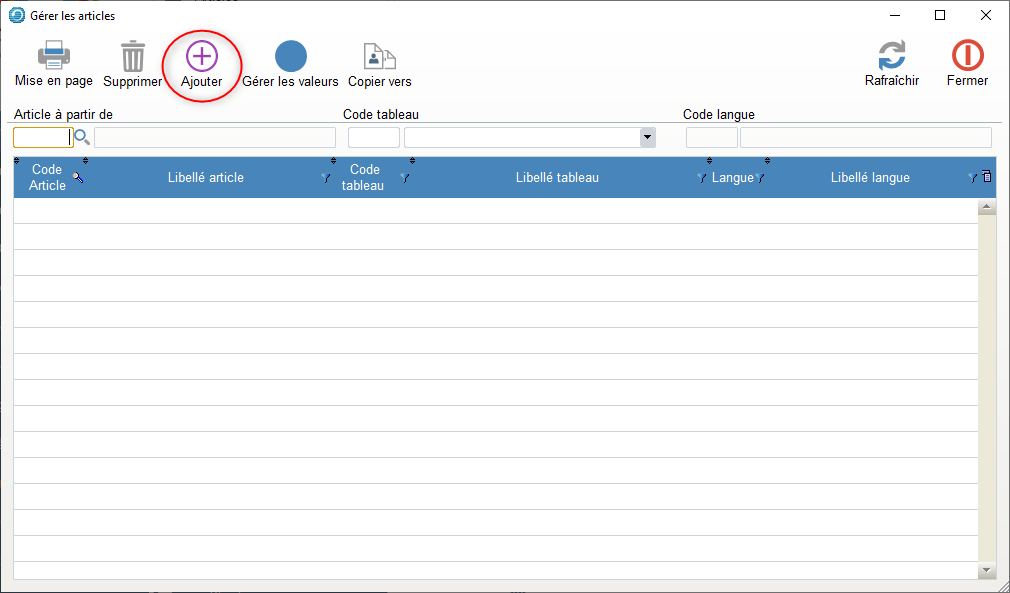Click the Code langue code input field

[711, 138]
